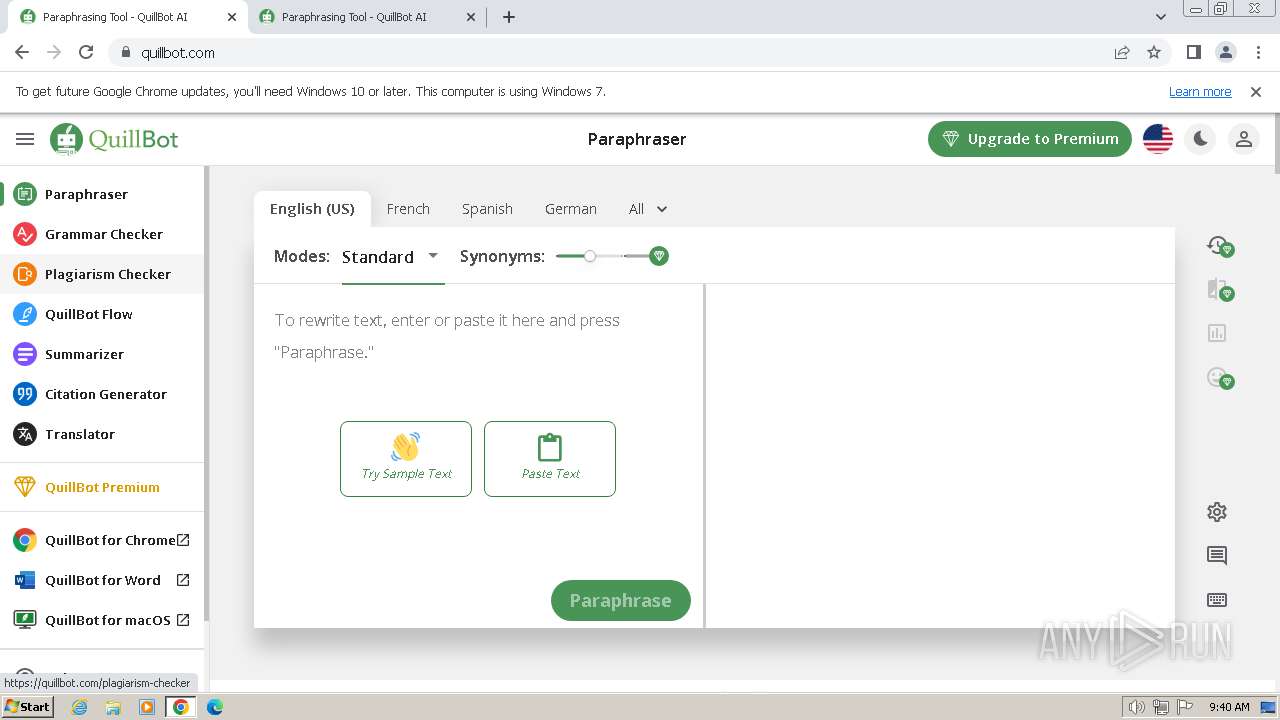Open the Windows Start menu
The height and width of the screenshot is (720, 1280).
28,707
